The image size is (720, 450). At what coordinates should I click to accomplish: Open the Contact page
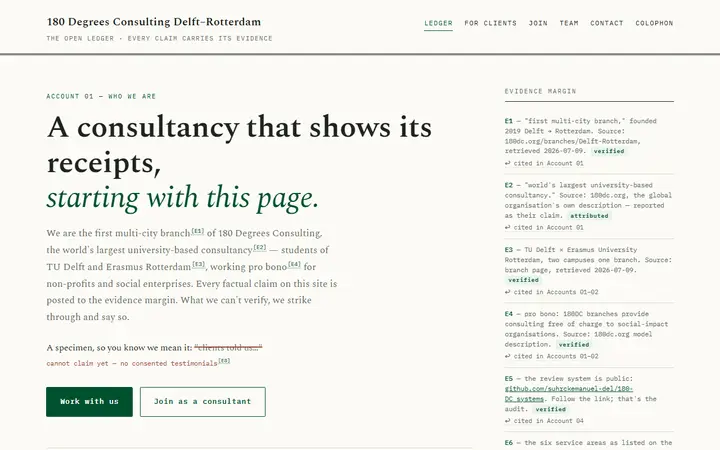click(x=607, y=23)
